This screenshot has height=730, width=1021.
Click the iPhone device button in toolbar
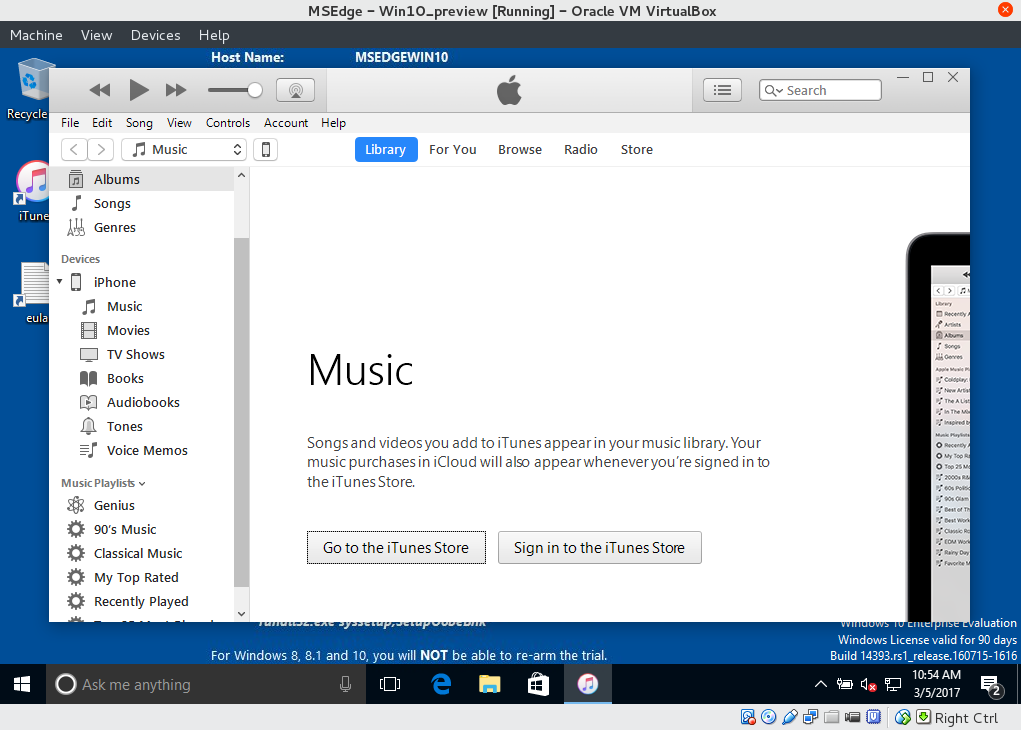pyautogui.click(x=266, y=150)
